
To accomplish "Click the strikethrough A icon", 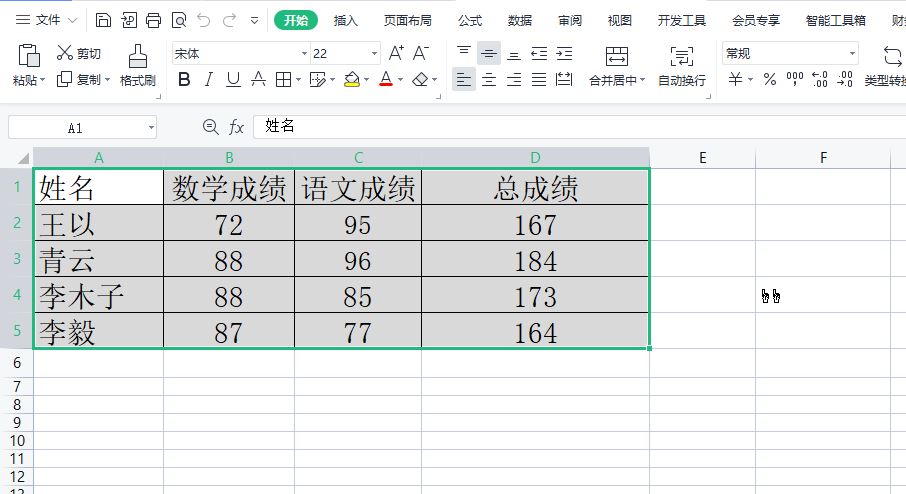I will (258, 79).
